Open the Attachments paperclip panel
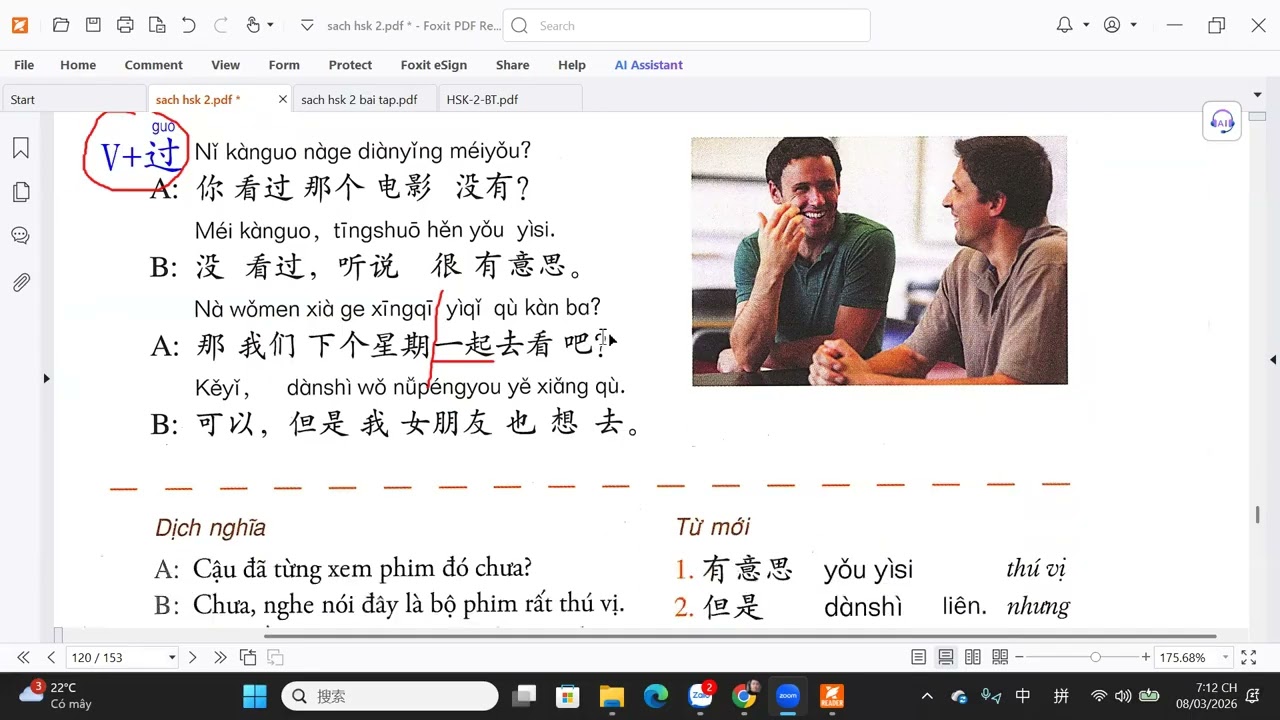The height and width of the screenshot is (720, 1280). pyautogui.click(x=21, y=282)
